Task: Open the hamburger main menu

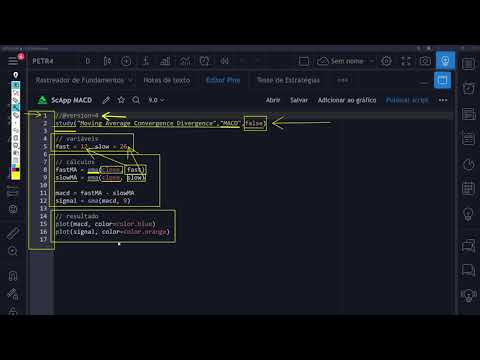Action: click(13, 61)
